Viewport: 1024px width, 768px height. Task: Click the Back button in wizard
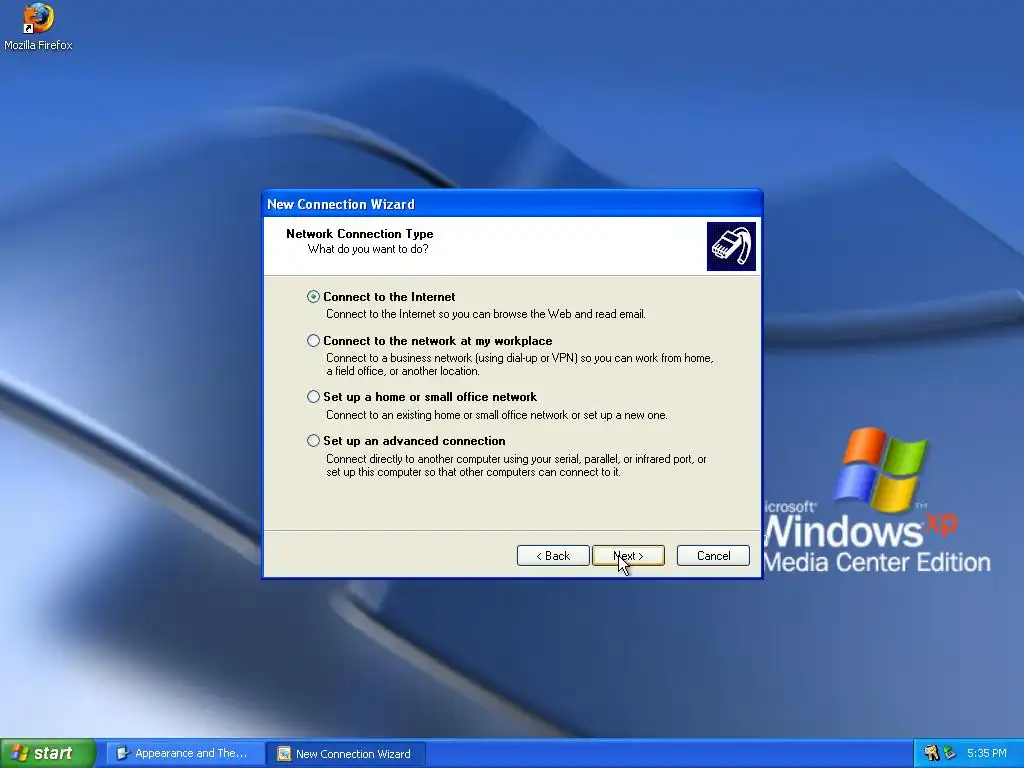(553, 556)
